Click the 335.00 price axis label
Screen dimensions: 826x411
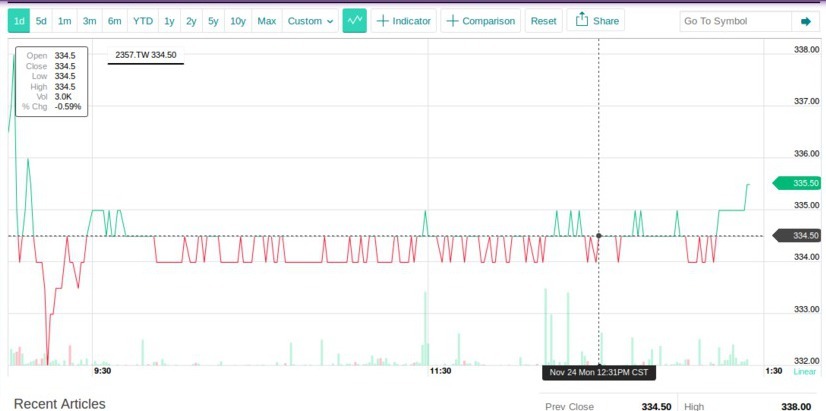click(x=806, y=205)
